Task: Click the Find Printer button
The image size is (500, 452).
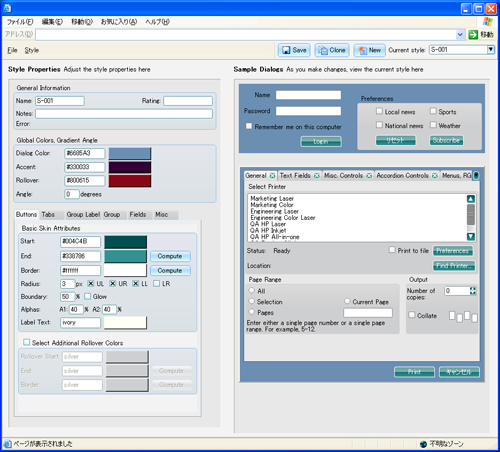Action: [x=454, y=266]
